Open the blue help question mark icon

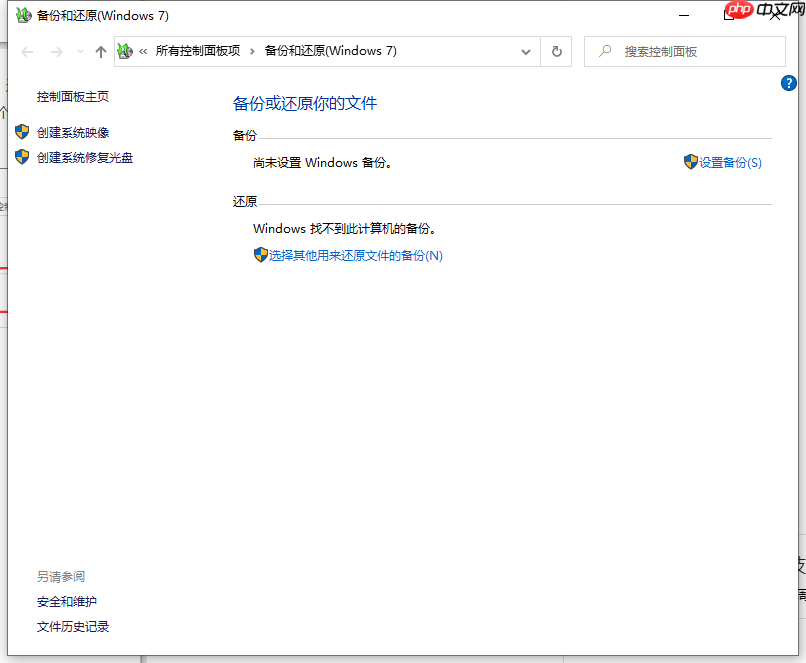click(x=789, y=83)
